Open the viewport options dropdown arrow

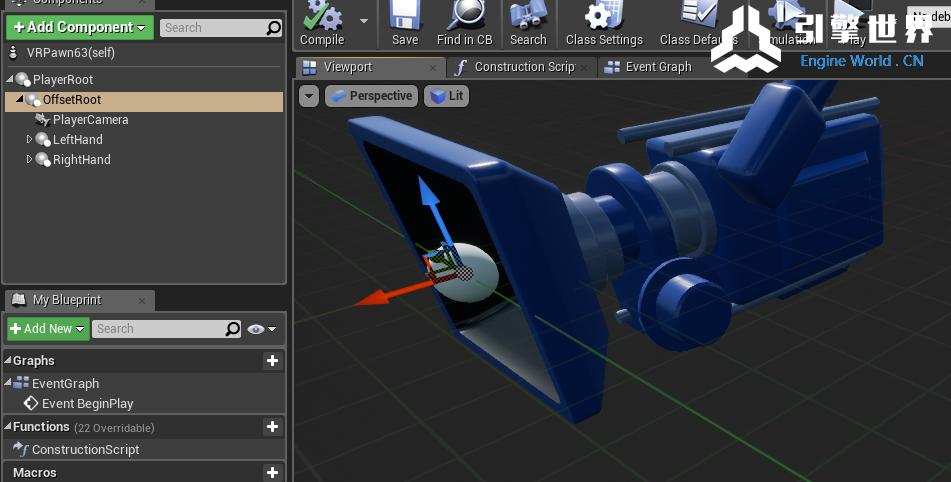(x=309, y=96)
